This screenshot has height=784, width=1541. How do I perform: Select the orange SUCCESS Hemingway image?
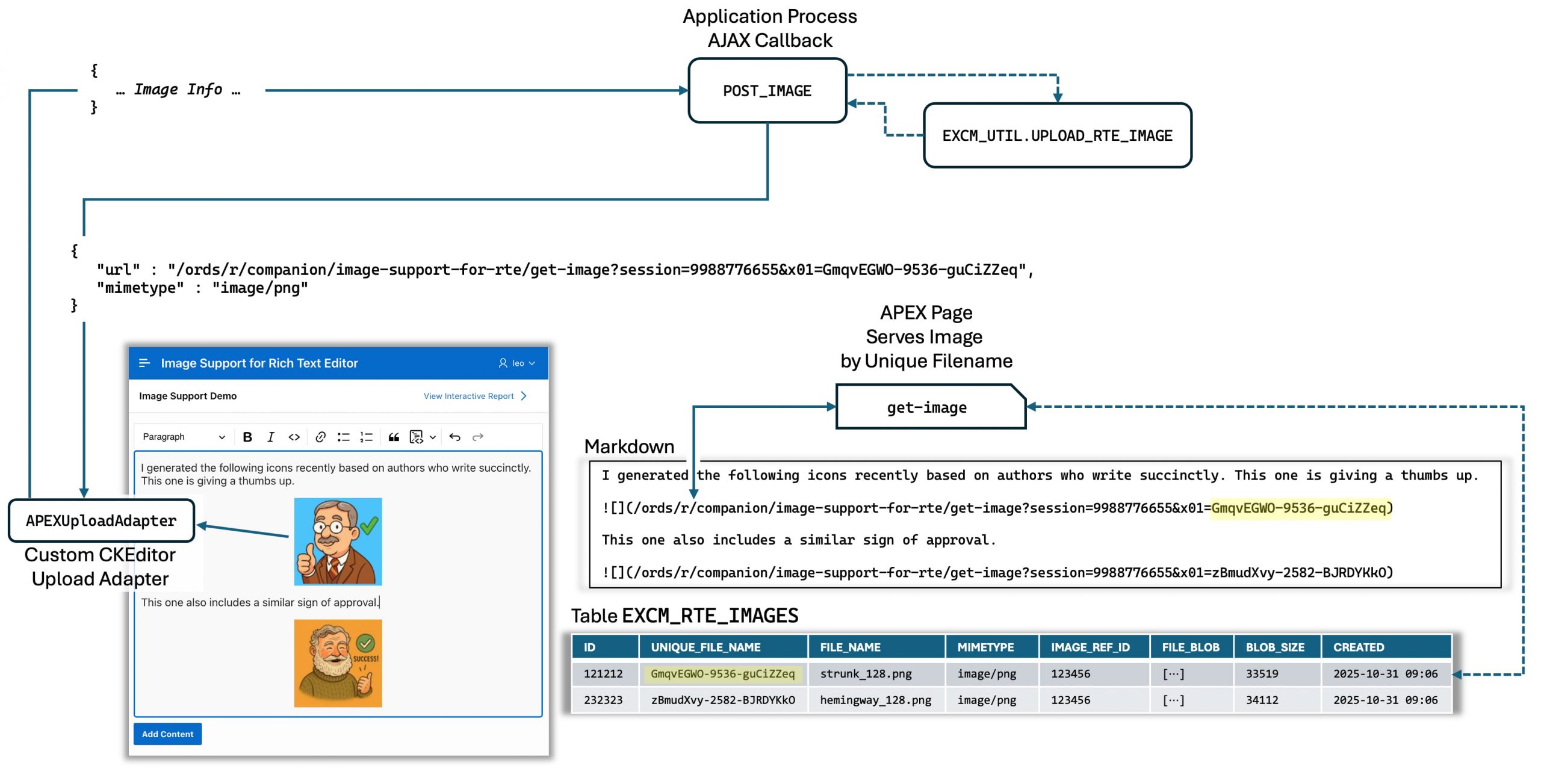tap(338, 663)
